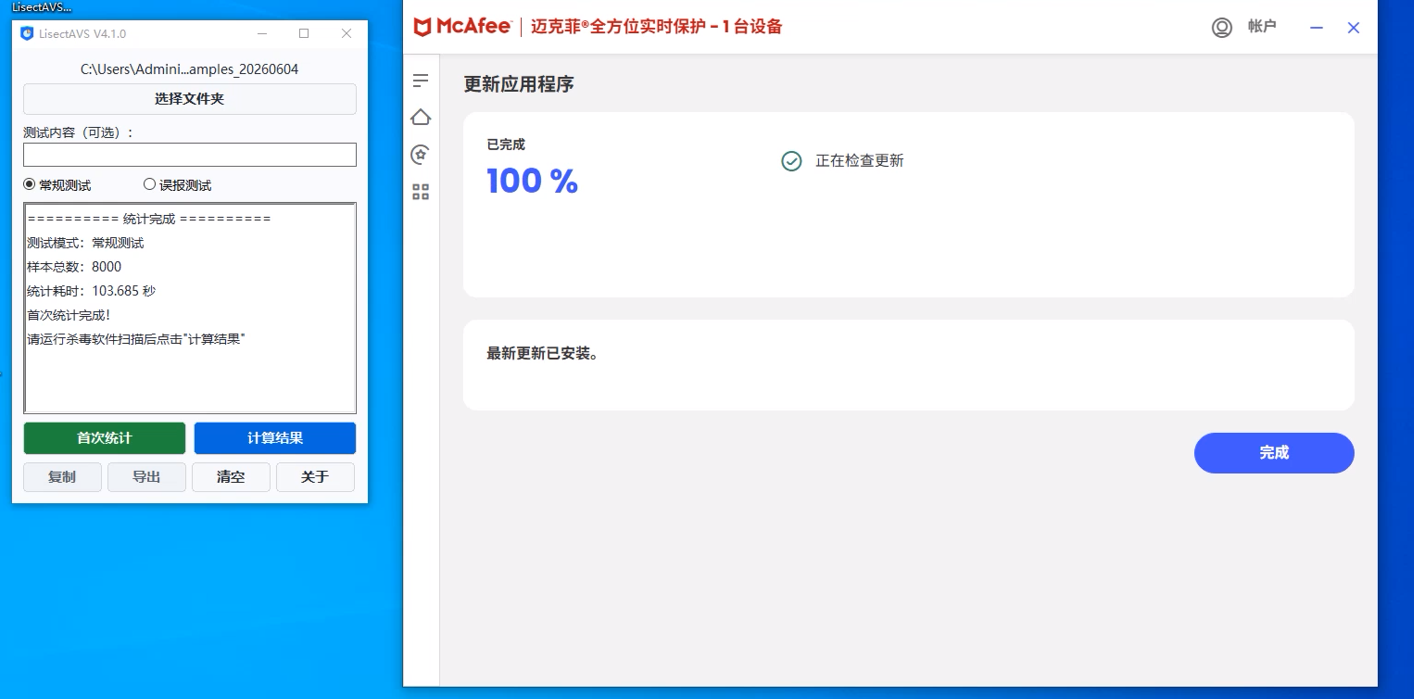Minimize the LisectAVS window
The width and height of the screenshot is (1414, 699).
(262, 33)
